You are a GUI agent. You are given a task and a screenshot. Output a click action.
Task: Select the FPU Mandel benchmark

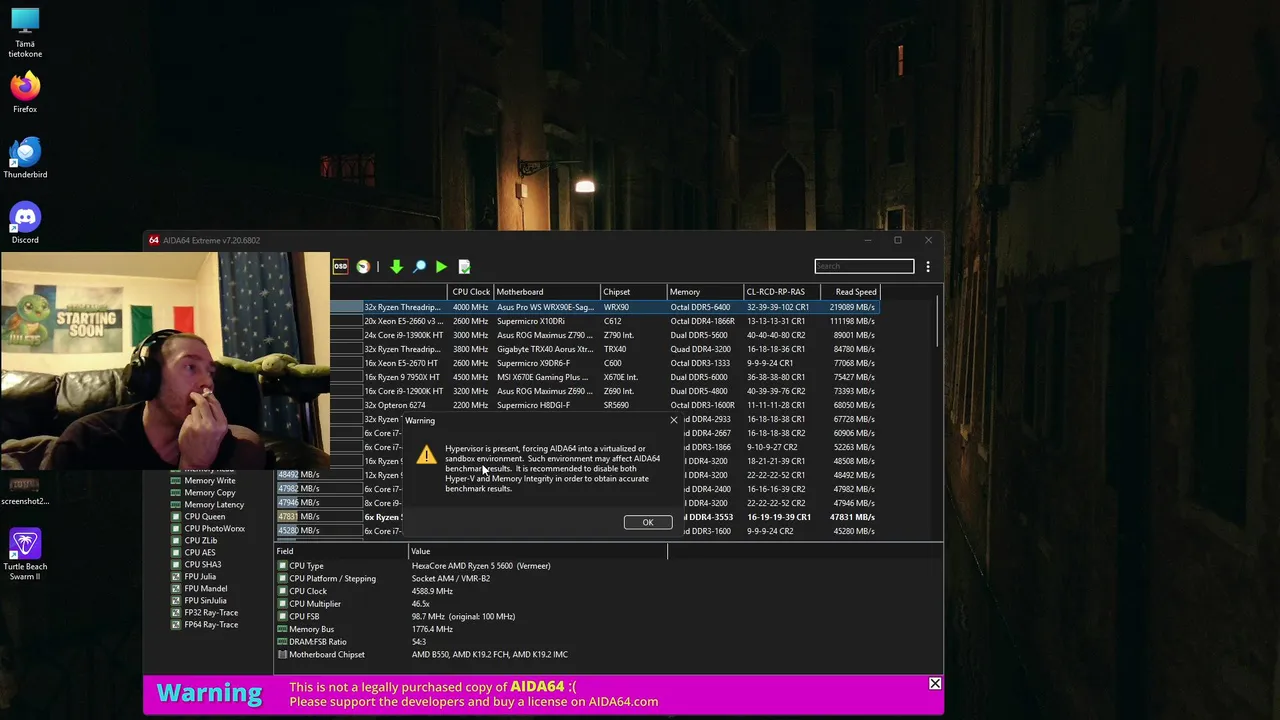(x=205, y=589)
